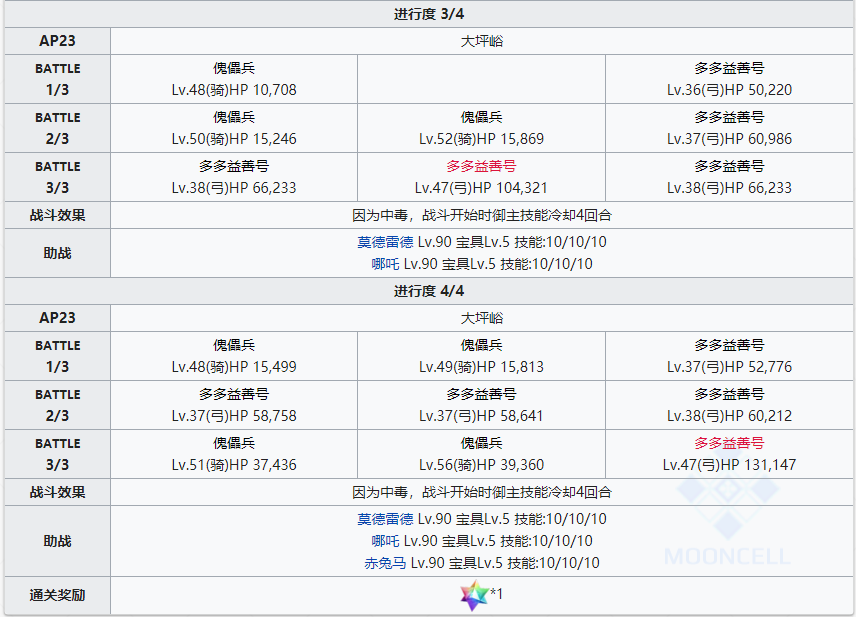This screenshot has height=617, width=856.
Task: Select text Lv.37(弓)HP 60,986
Action: 729,139
